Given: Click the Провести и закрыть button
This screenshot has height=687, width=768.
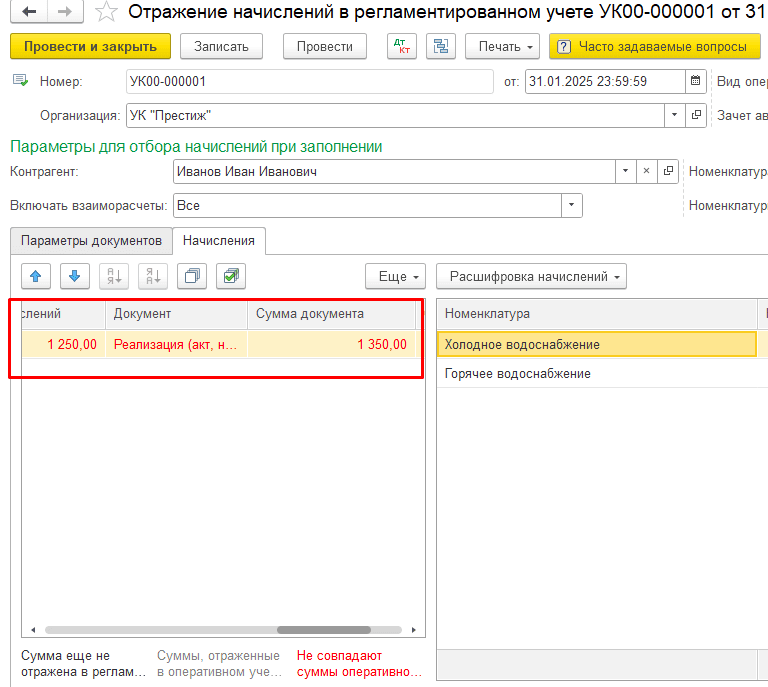Looking at the screenshot, I should click(90, 47).
